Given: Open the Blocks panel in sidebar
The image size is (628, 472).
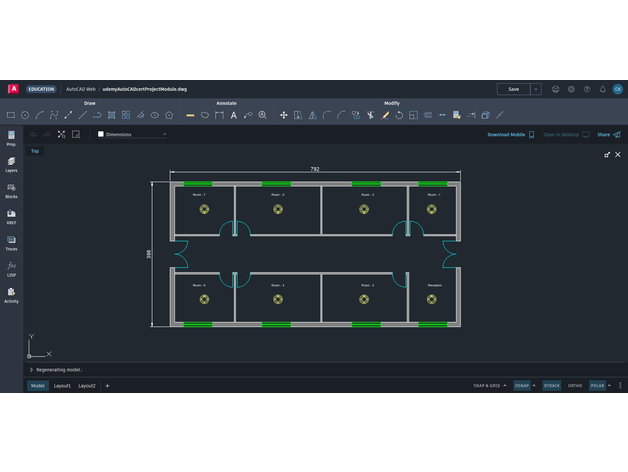Looking at the screenshot, I should [11, 190].
